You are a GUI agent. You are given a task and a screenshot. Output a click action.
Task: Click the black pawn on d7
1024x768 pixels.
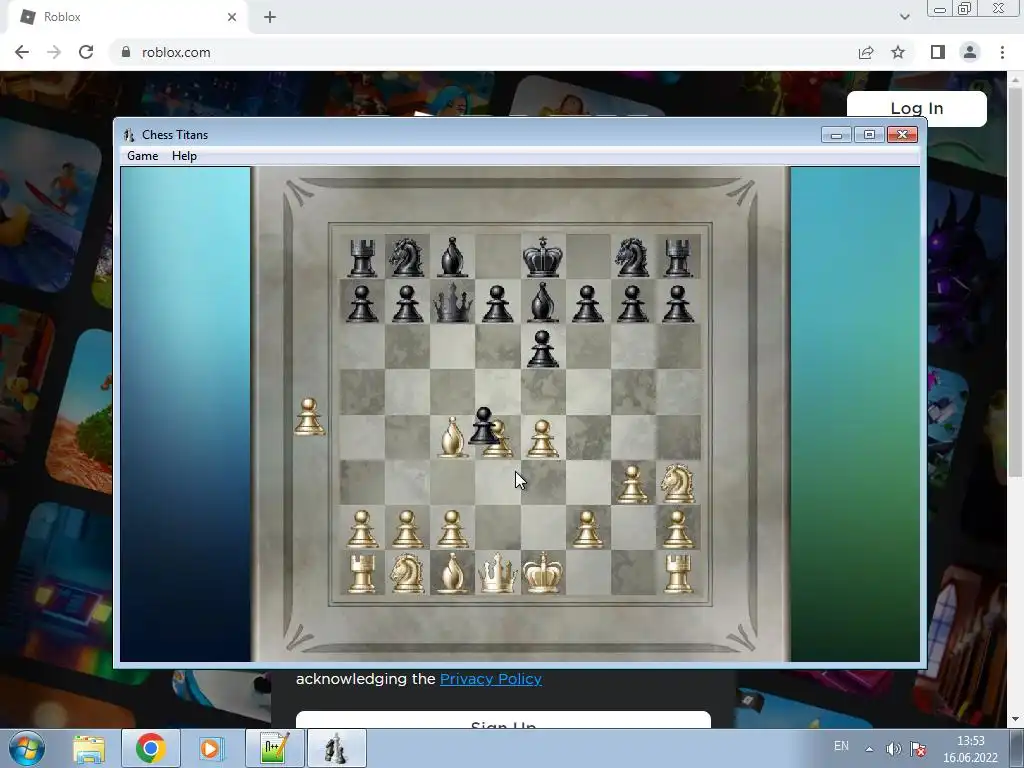point(497,304)
